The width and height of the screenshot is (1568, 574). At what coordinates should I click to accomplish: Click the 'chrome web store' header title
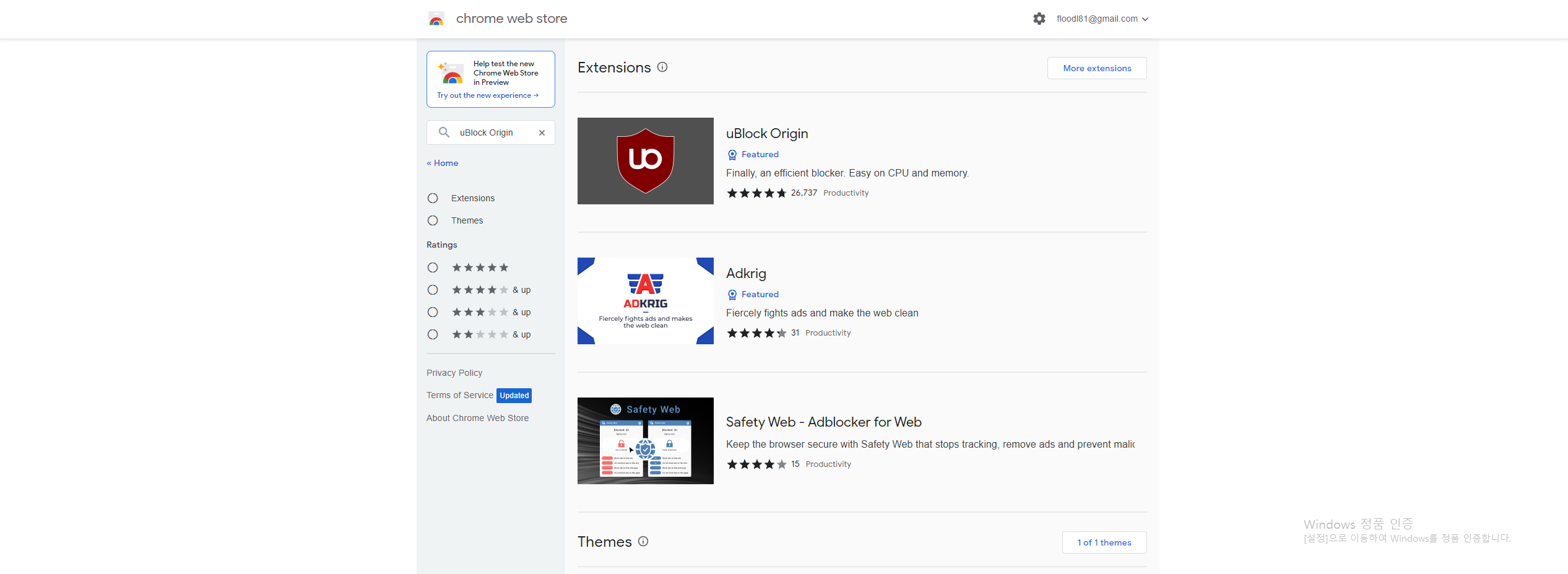pos(511,19)
